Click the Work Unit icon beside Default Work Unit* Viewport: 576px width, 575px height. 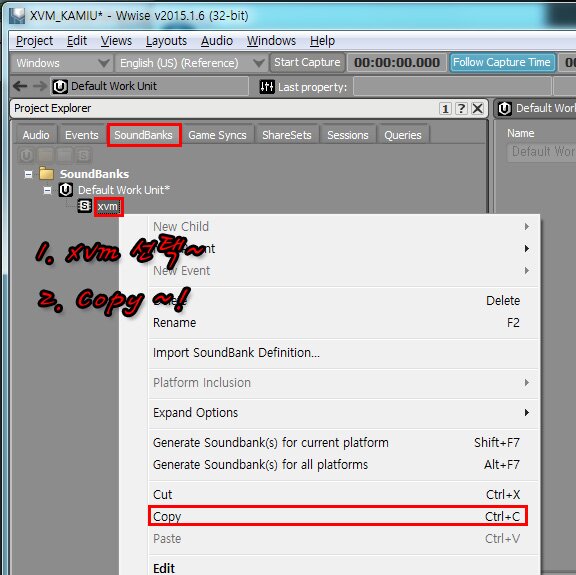[66, 190]
